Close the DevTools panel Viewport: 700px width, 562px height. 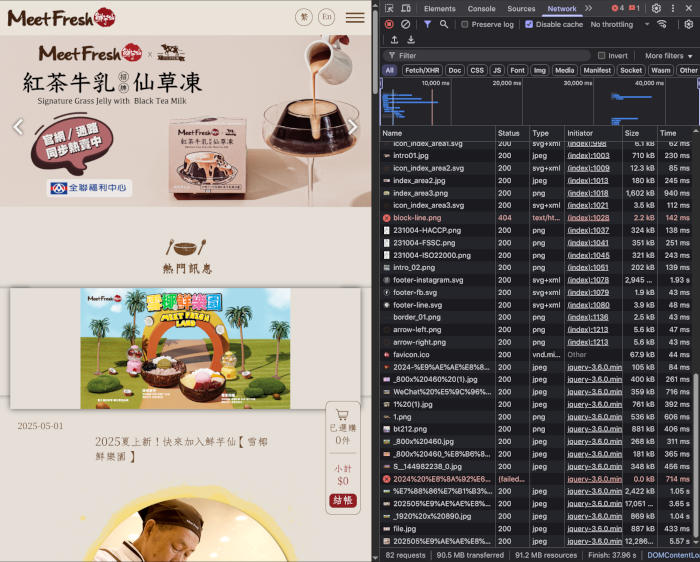(x=689, y=8)
